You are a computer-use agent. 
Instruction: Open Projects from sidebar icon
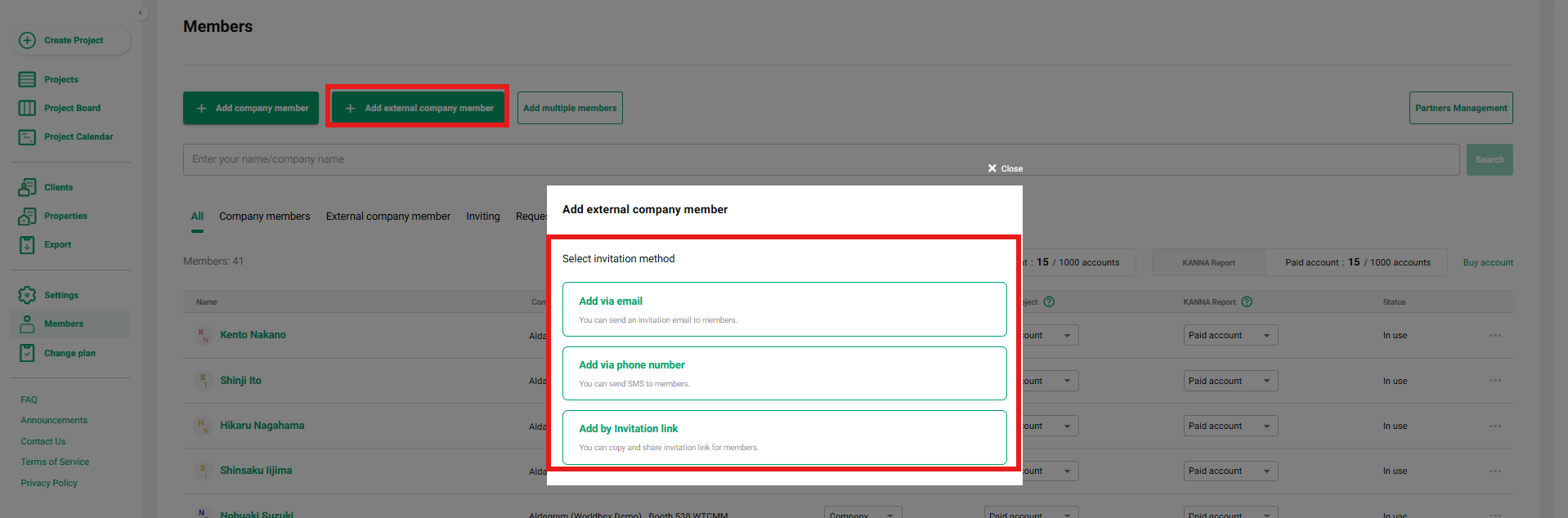[27, 79]
